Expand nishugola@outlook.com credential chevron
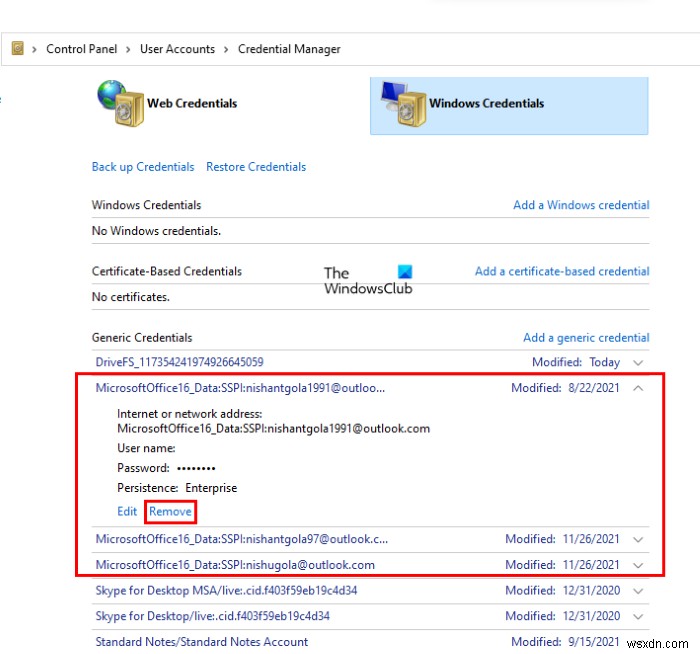The width and height of the screenshot is (700, 654). 638,565
